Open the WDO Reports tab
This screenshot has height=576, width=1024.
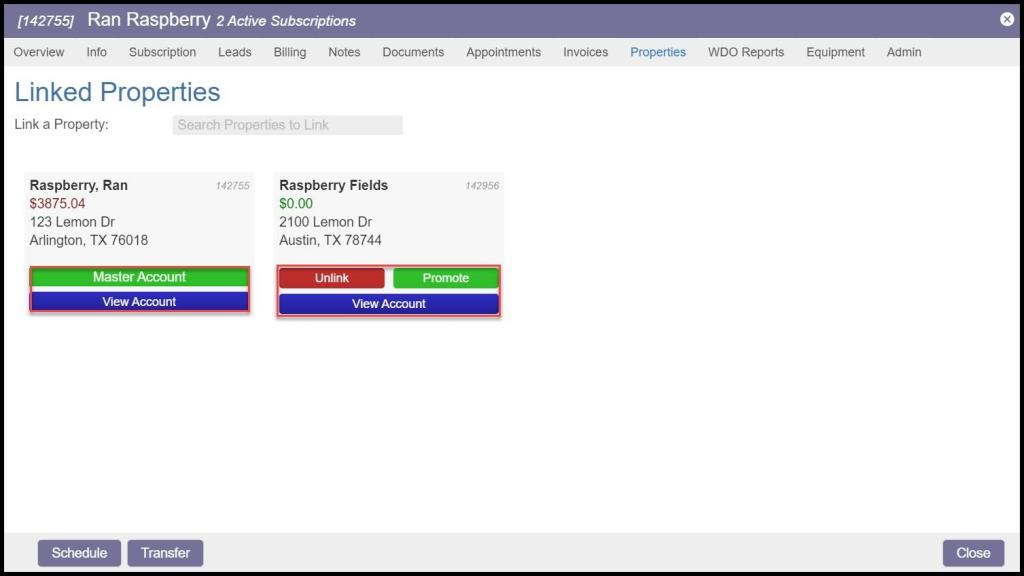point(746,52)
